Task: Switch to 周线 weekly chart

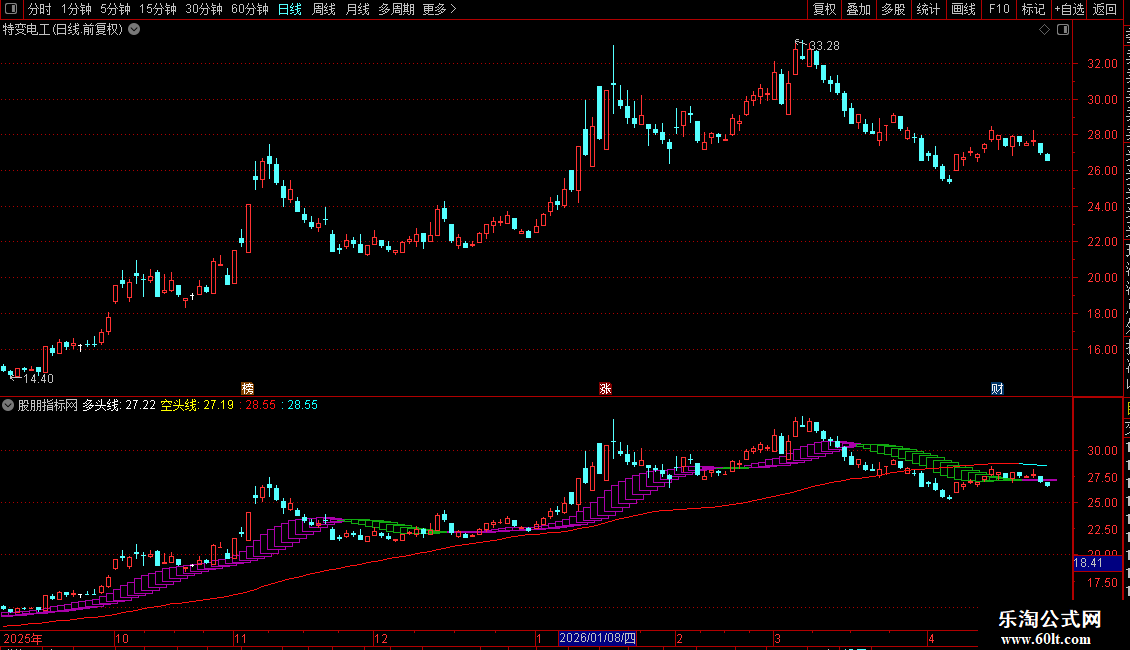Action: click(x=324, y=9)
